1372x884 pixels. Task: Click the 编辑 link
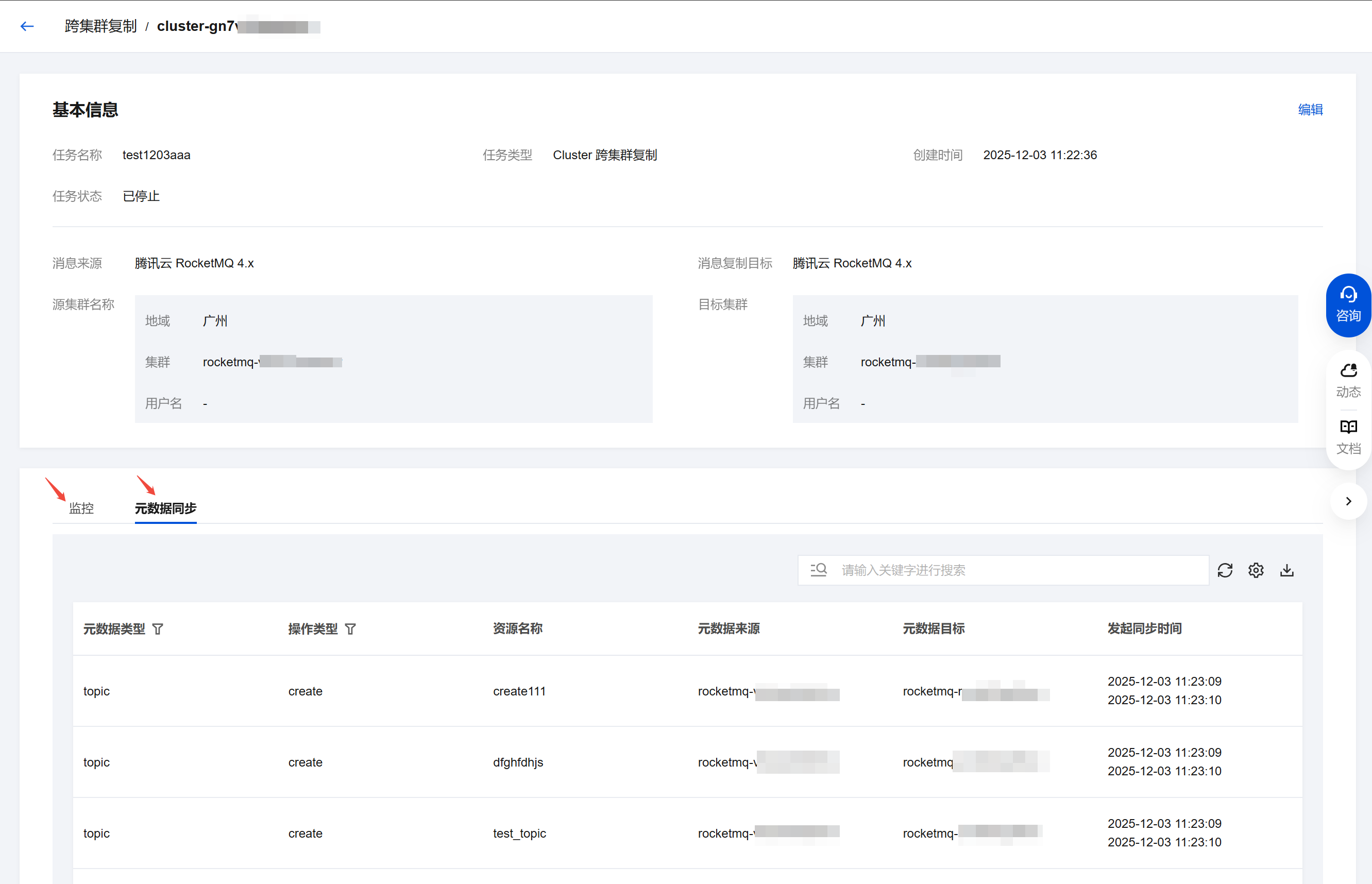[x=1310, y=110]
